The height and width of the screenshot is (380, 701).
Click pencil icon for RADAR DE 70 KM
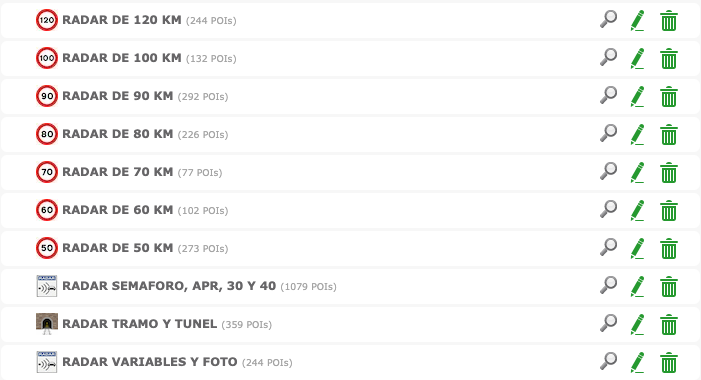click(638, 173)
